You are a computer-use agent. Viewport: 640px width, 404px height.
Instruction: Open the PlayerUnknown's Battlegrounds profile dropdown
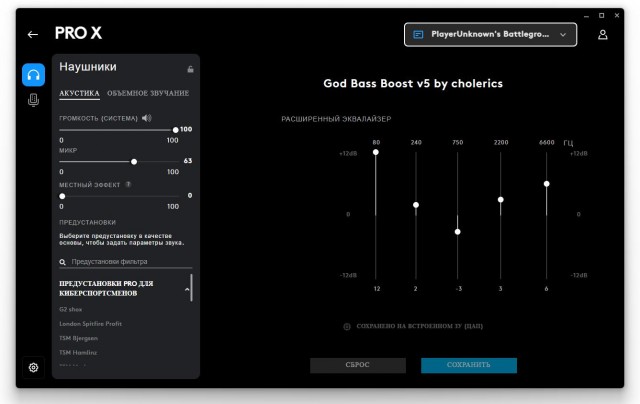[490, 35]
